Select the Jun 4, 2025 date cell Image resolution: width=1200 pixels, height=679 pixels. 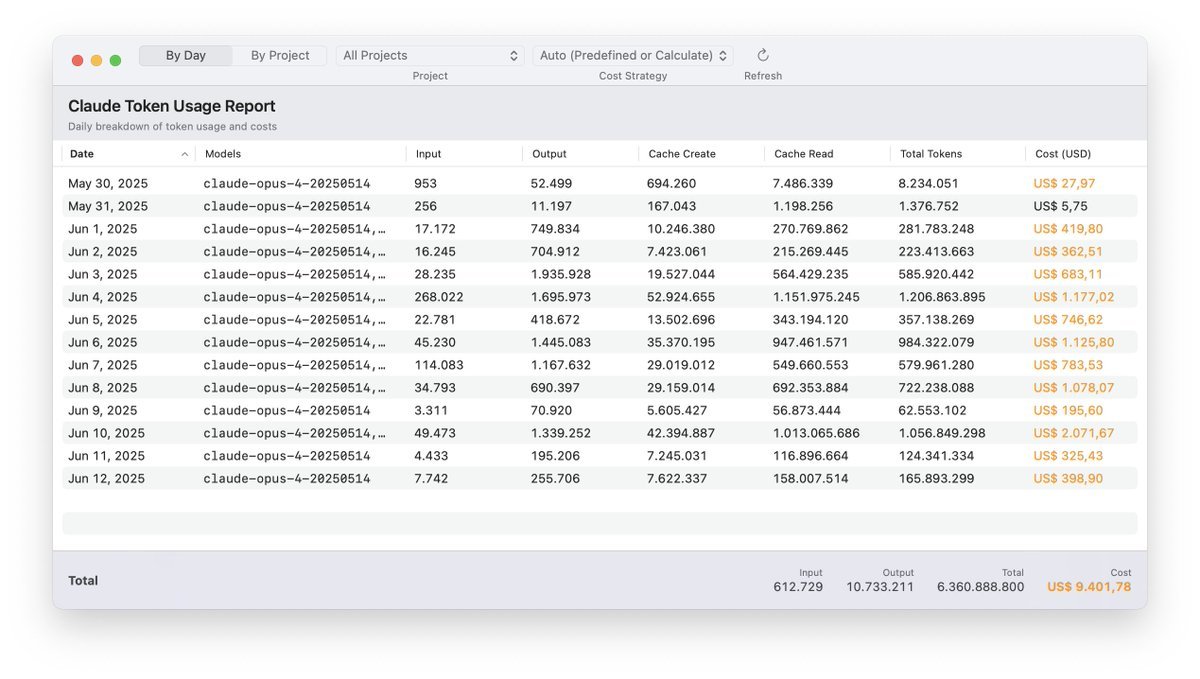(103, 297)
